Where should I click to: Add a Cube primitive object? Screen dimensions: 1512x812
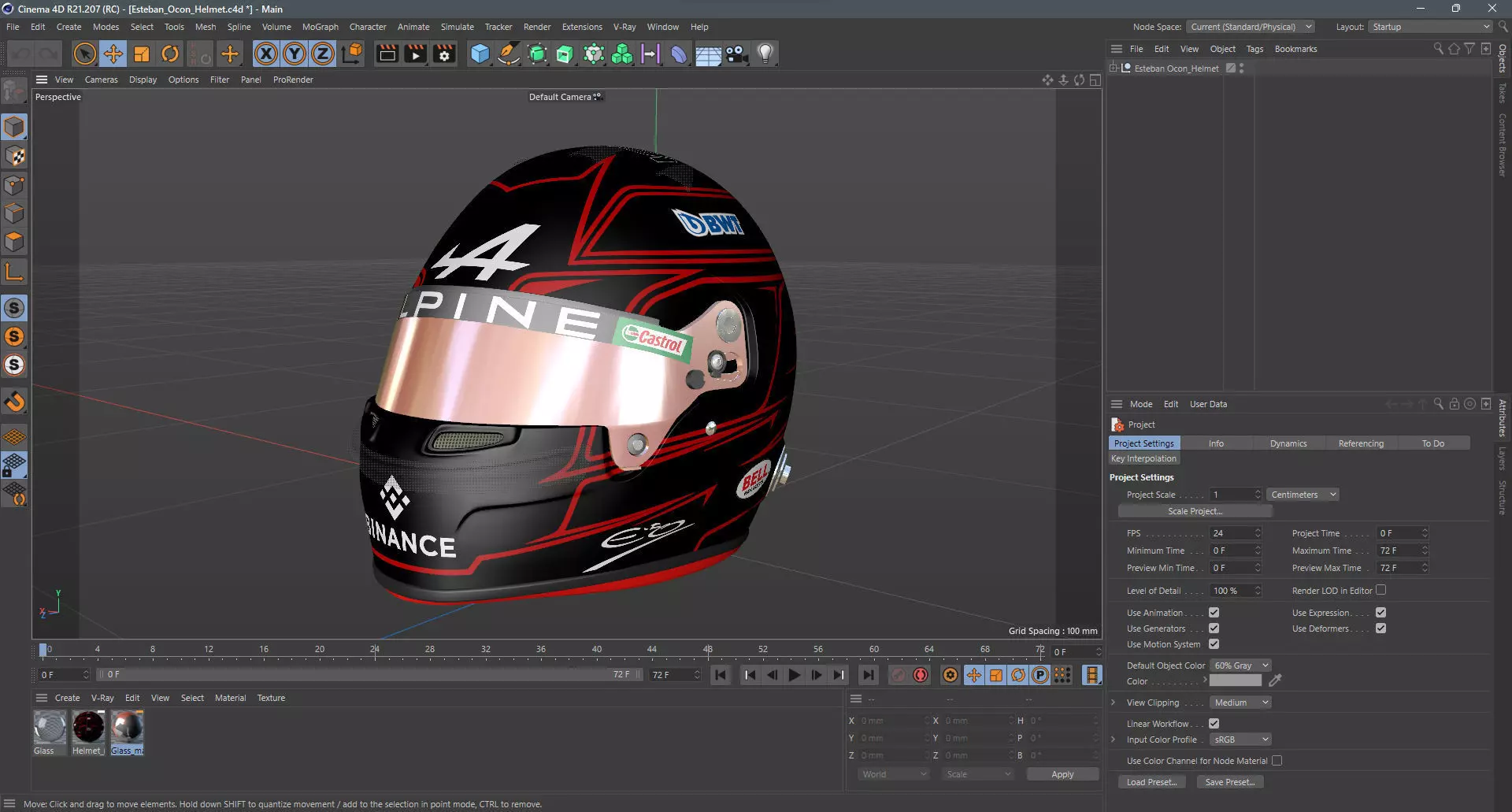coord(480,54)
